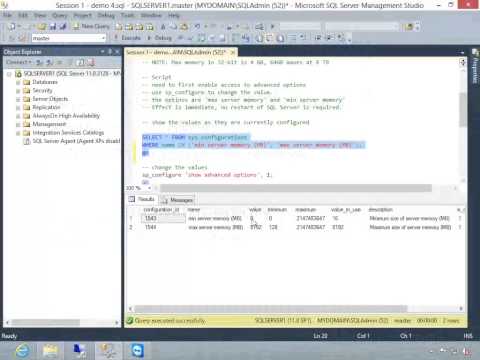Click Specify Values for Template Parameters icon
480x360 pixels.
[341, 38]
